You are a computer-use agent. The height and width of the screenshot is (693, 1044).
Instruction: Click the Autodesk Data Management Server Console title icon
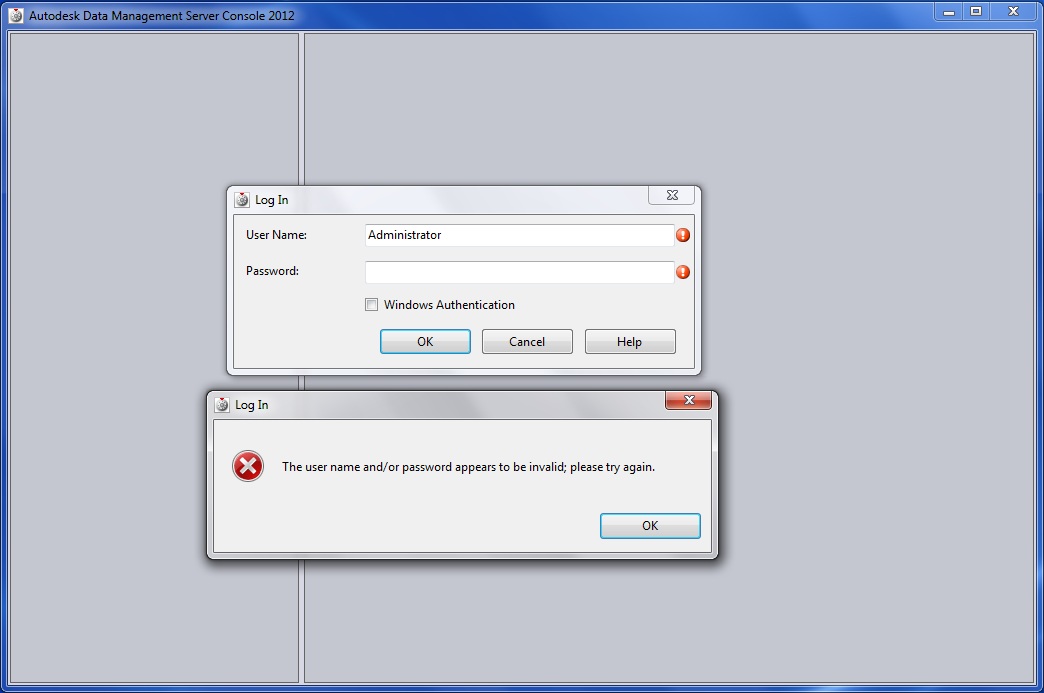[16, 15]
